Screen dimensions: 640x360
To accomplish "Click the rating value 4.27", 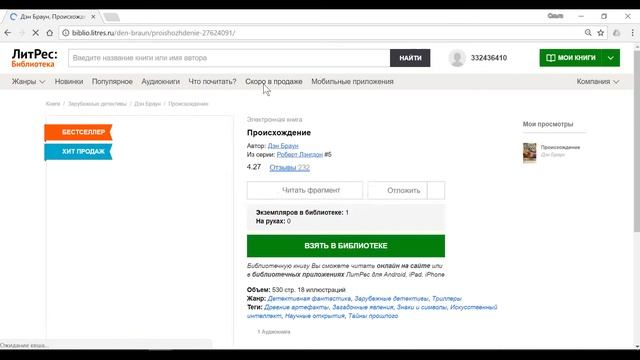I will [x=253, y=167].
